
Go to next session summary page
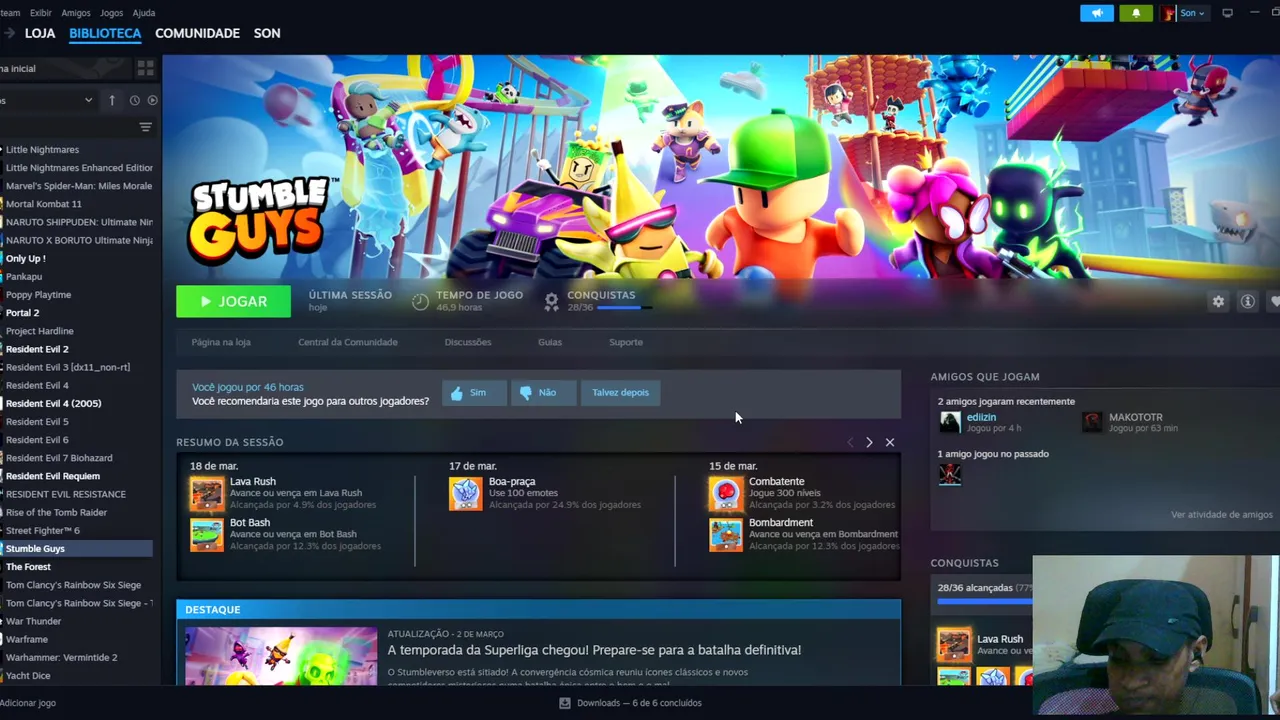click(x=869, y=442)
